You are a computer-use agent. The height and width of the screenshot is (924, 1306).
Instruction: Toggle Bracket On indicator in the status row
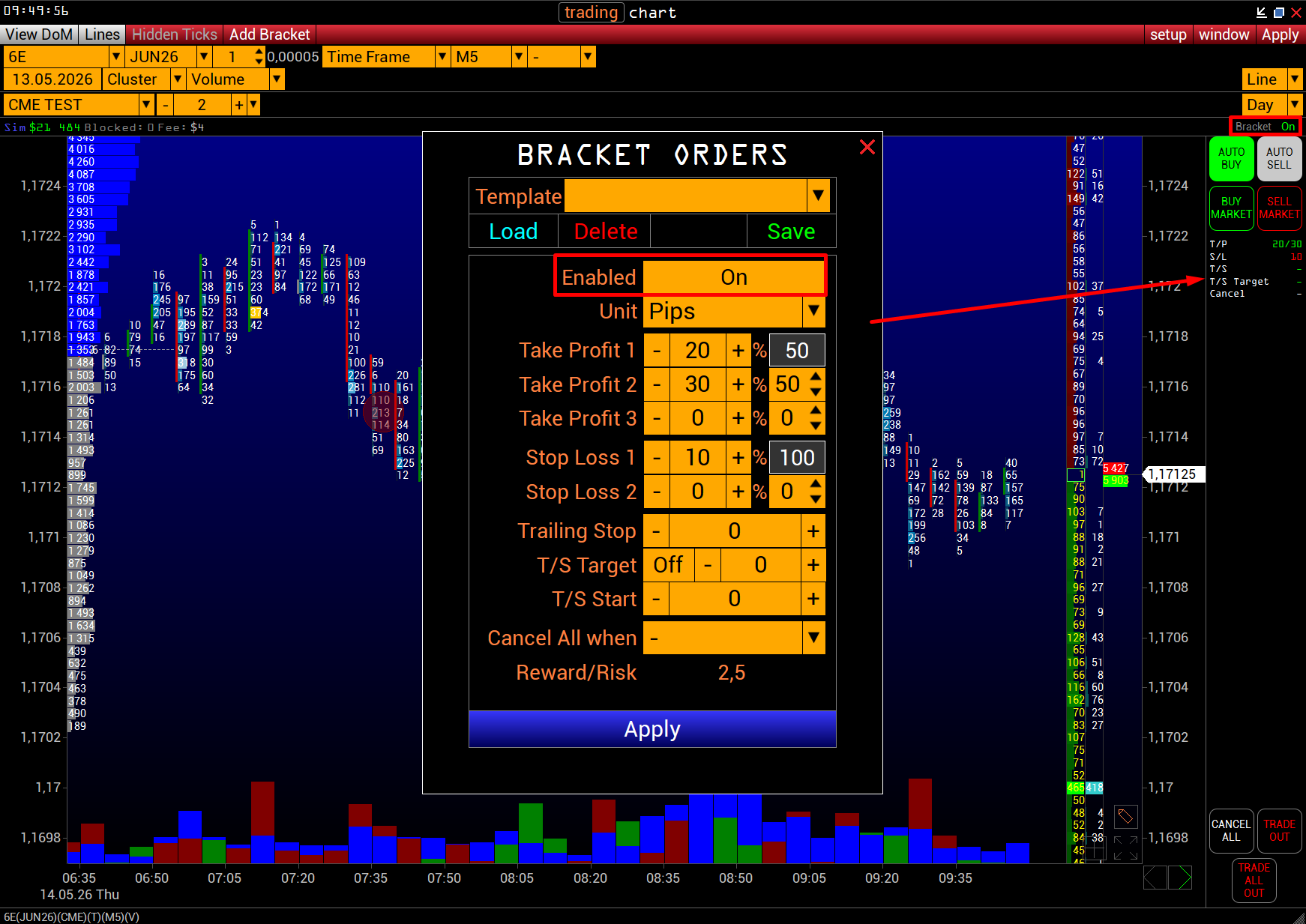click(1266, 127)
